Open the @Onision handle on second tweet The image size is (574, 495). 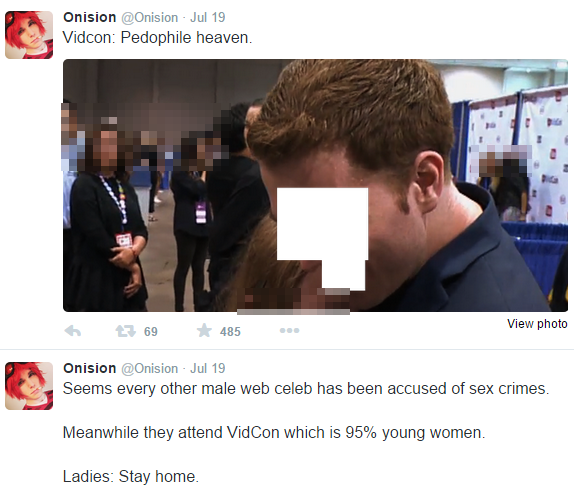(x=150, y=369)
